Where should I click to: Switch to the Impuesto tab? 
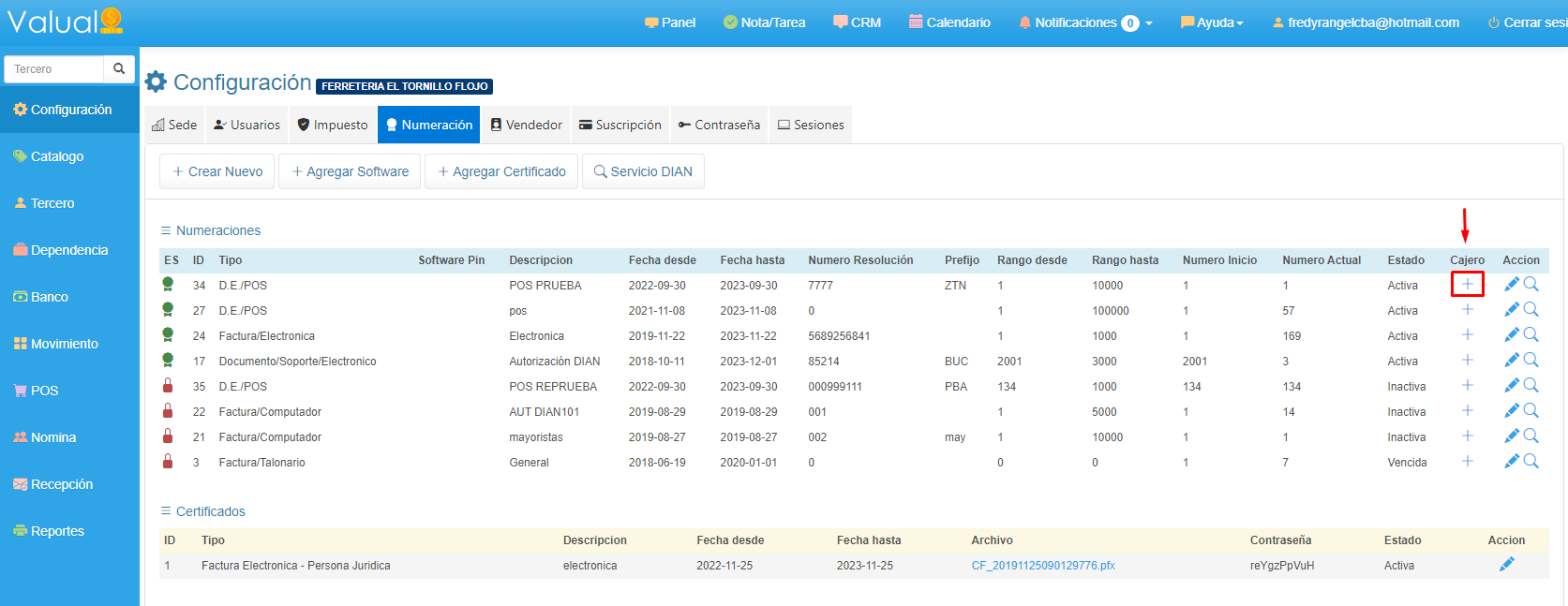tap(333, 125)
